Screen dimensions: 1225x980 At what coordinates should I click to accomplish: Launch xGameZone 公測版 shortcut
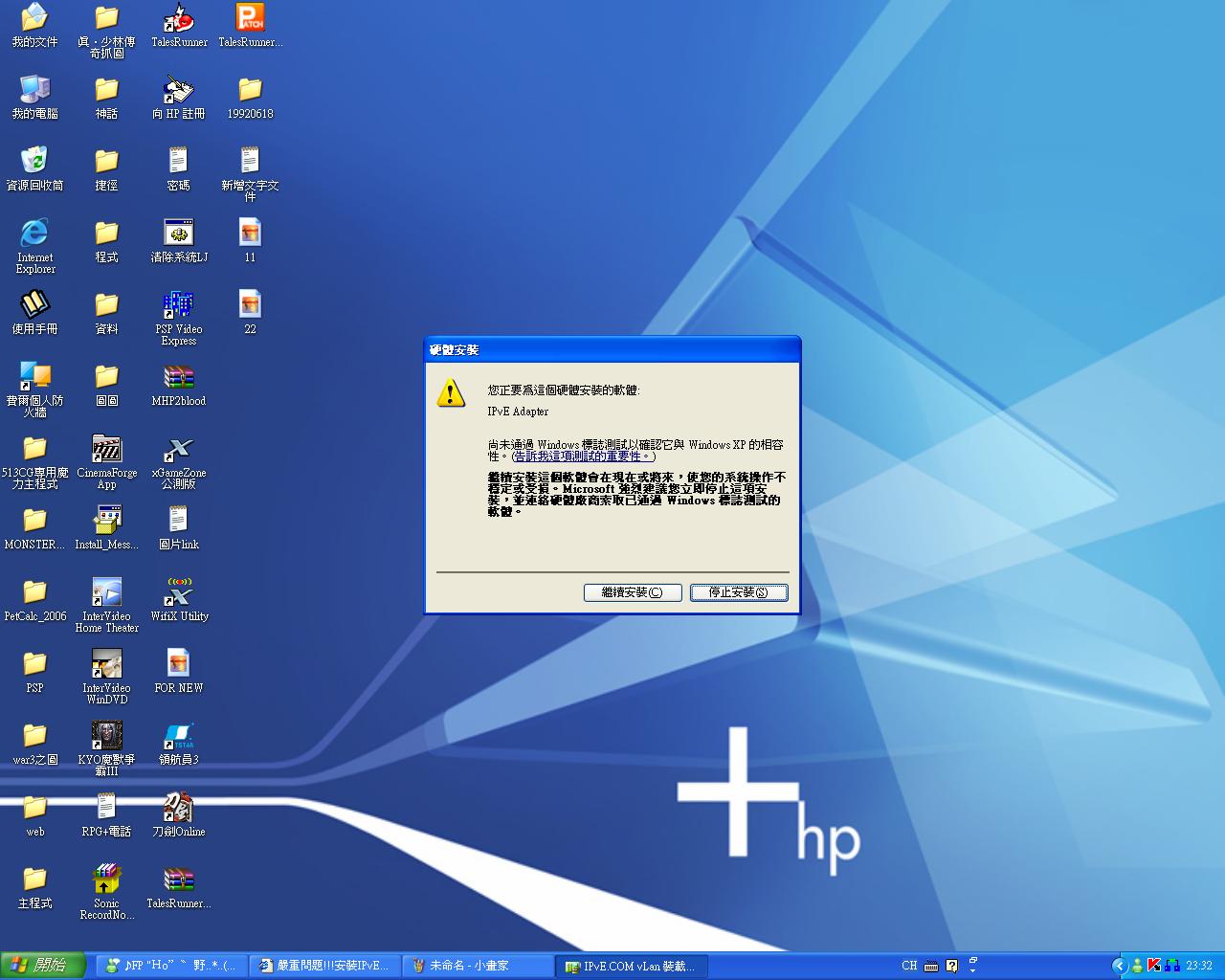178,449
